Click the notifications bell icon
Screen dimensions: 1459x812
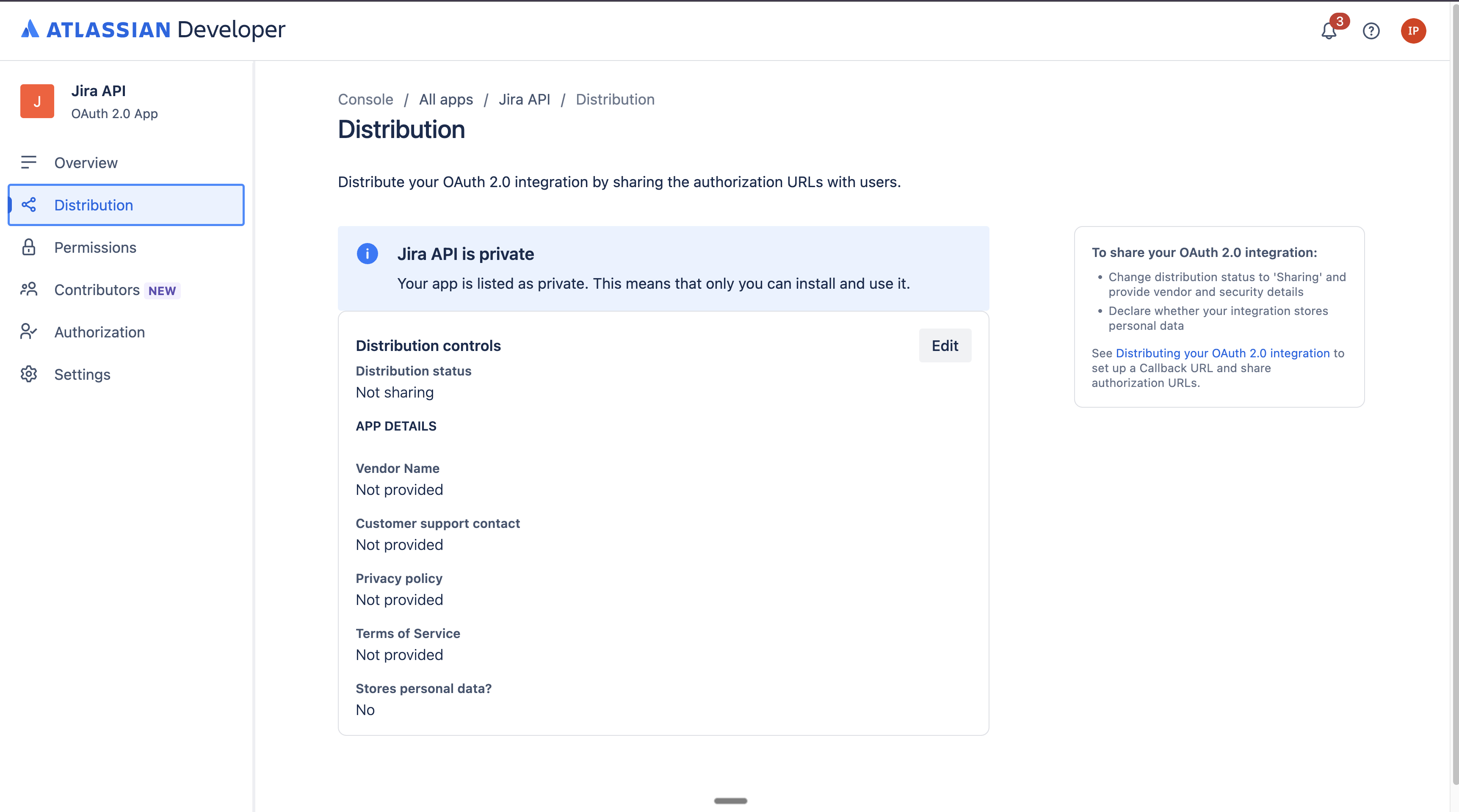click(x=1329, y=30)
